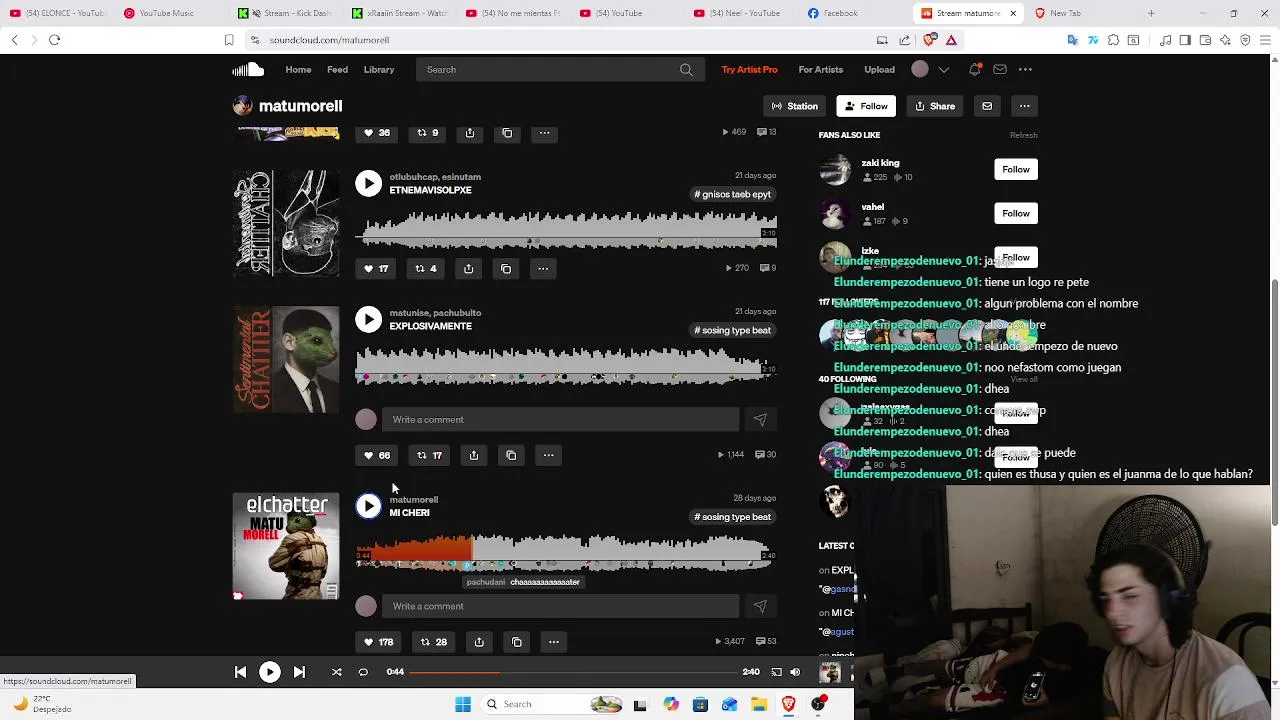The height and width of the screenshot is (720, 1280).
Task: Like MI CHERI with 178 likes
Action: point(379,642)
